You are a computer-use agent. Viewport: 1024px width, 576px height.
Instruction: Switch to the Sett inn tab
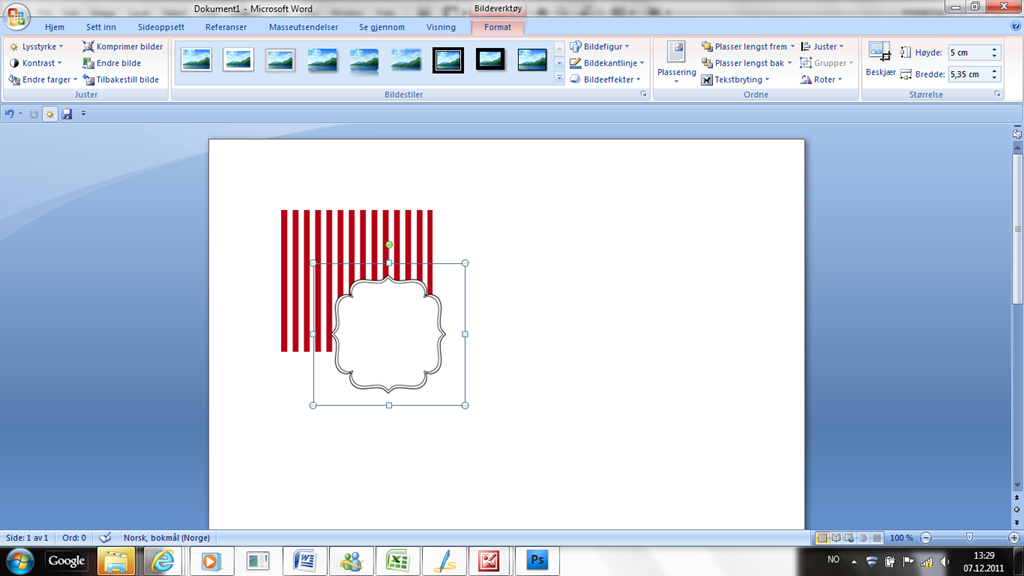point(101,27)
